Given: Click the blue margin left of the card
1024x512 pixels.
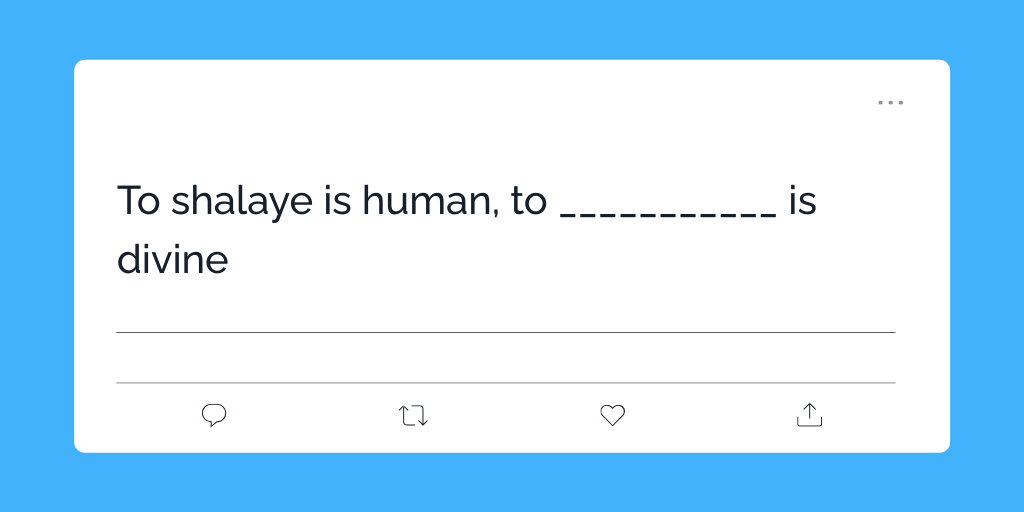Looking at the screenshot, I should click(36, 256).
